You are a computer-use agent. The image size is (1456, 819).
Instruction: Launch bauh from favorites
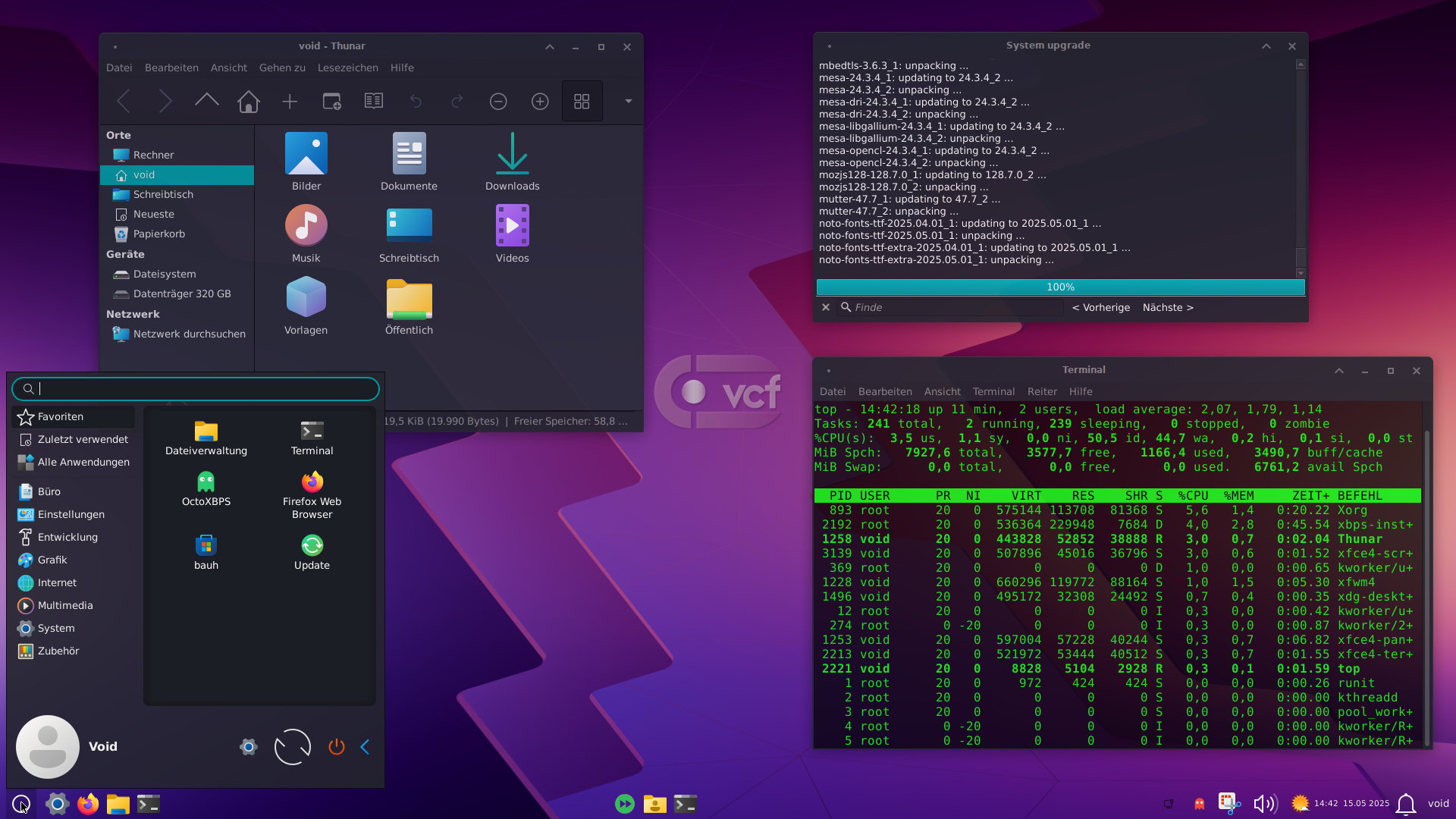[x=206, y=552]
